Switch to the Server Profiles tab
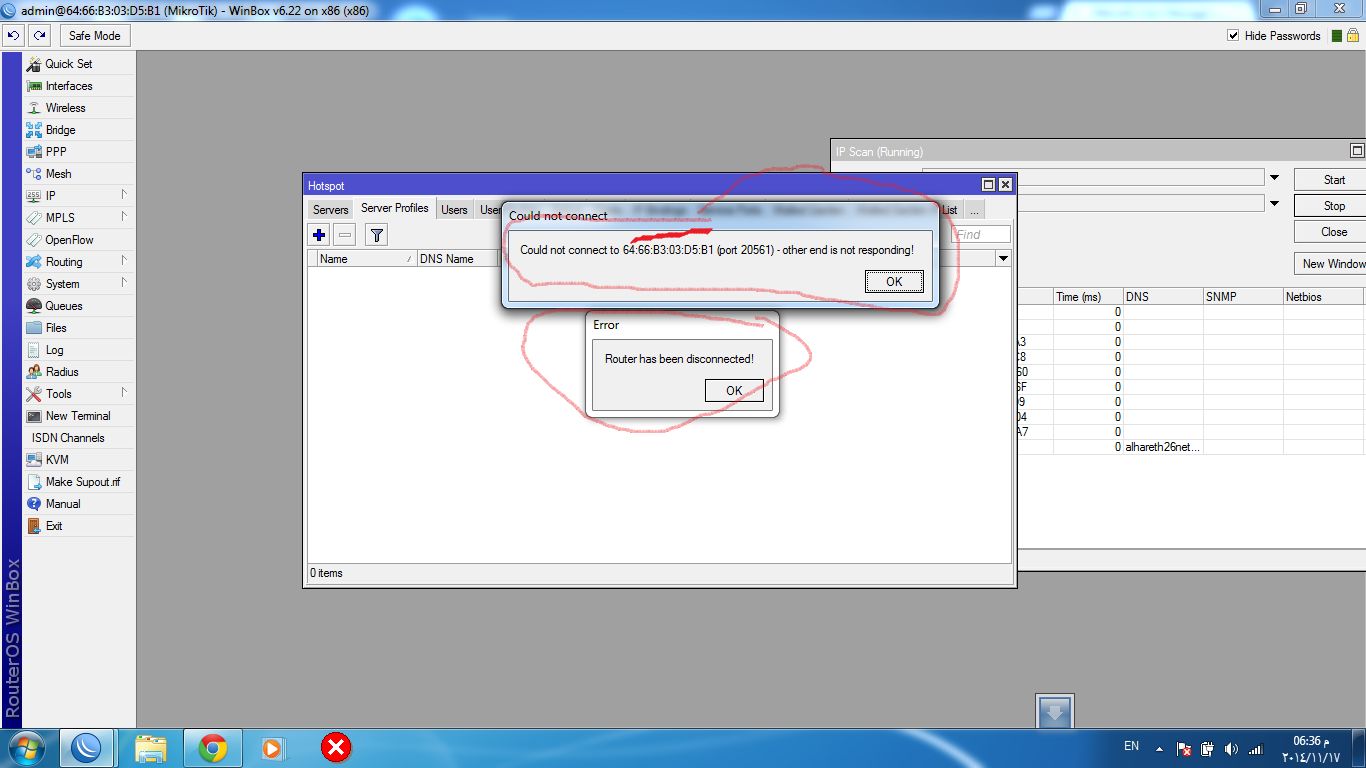Viewport: 1366px width, 768px height. pyautogui.click(x=395, y=208)
